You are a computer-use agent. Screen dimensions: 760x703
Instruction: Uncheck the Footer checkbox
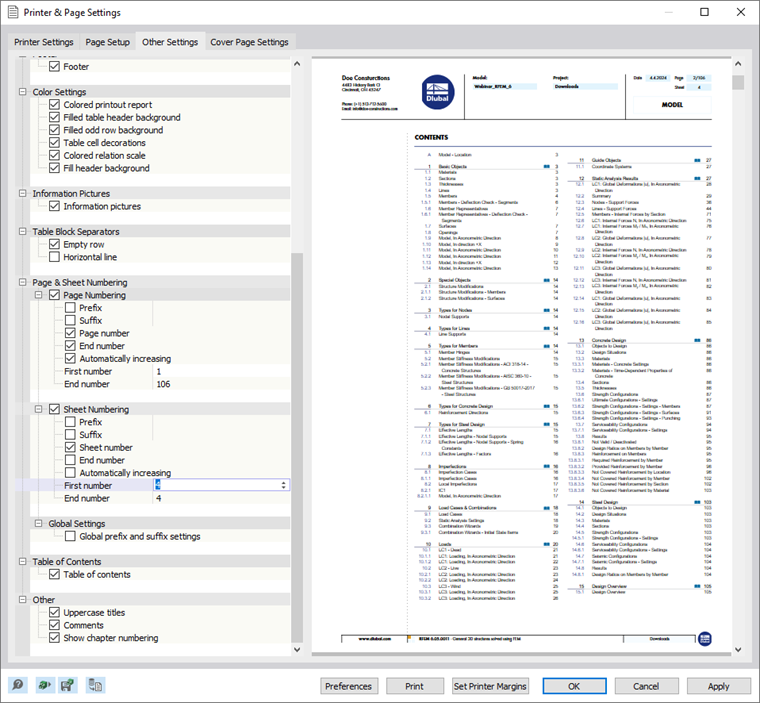tap(54, 66)
